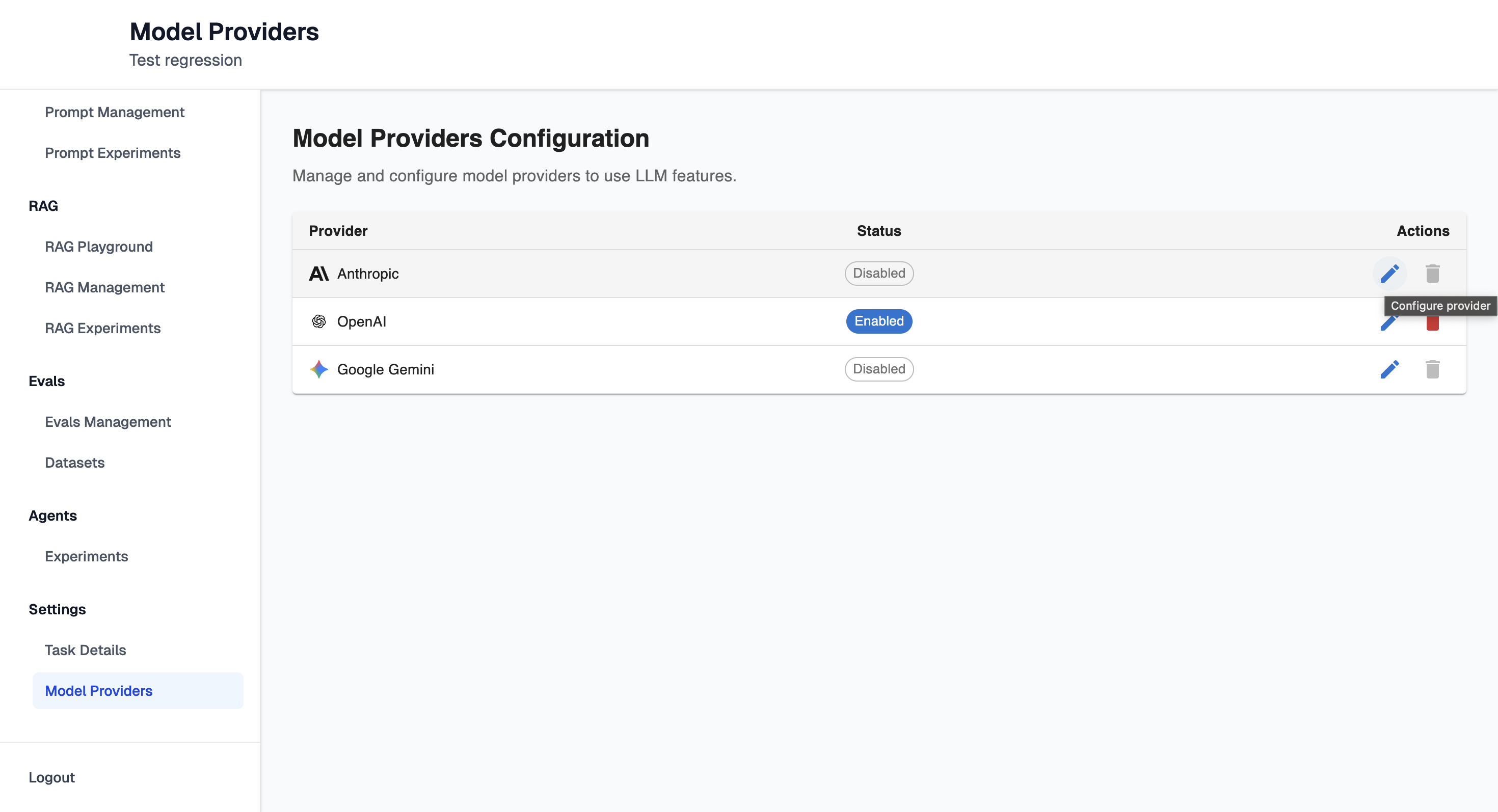Click the trash icon for Anthropic

[1432, 273]
